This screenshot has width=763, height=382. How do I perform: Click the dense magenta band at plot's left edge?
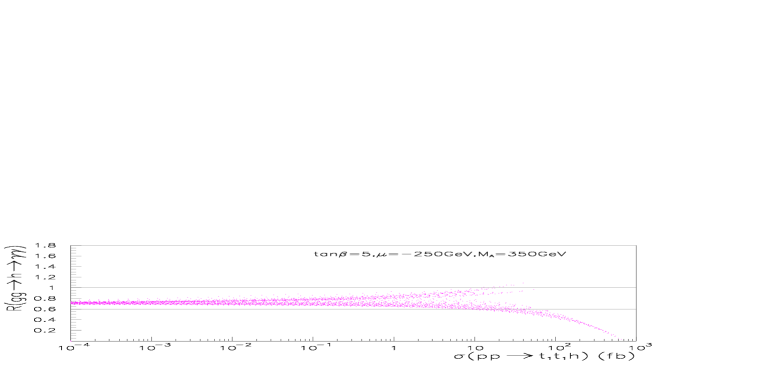click(83, 303)
